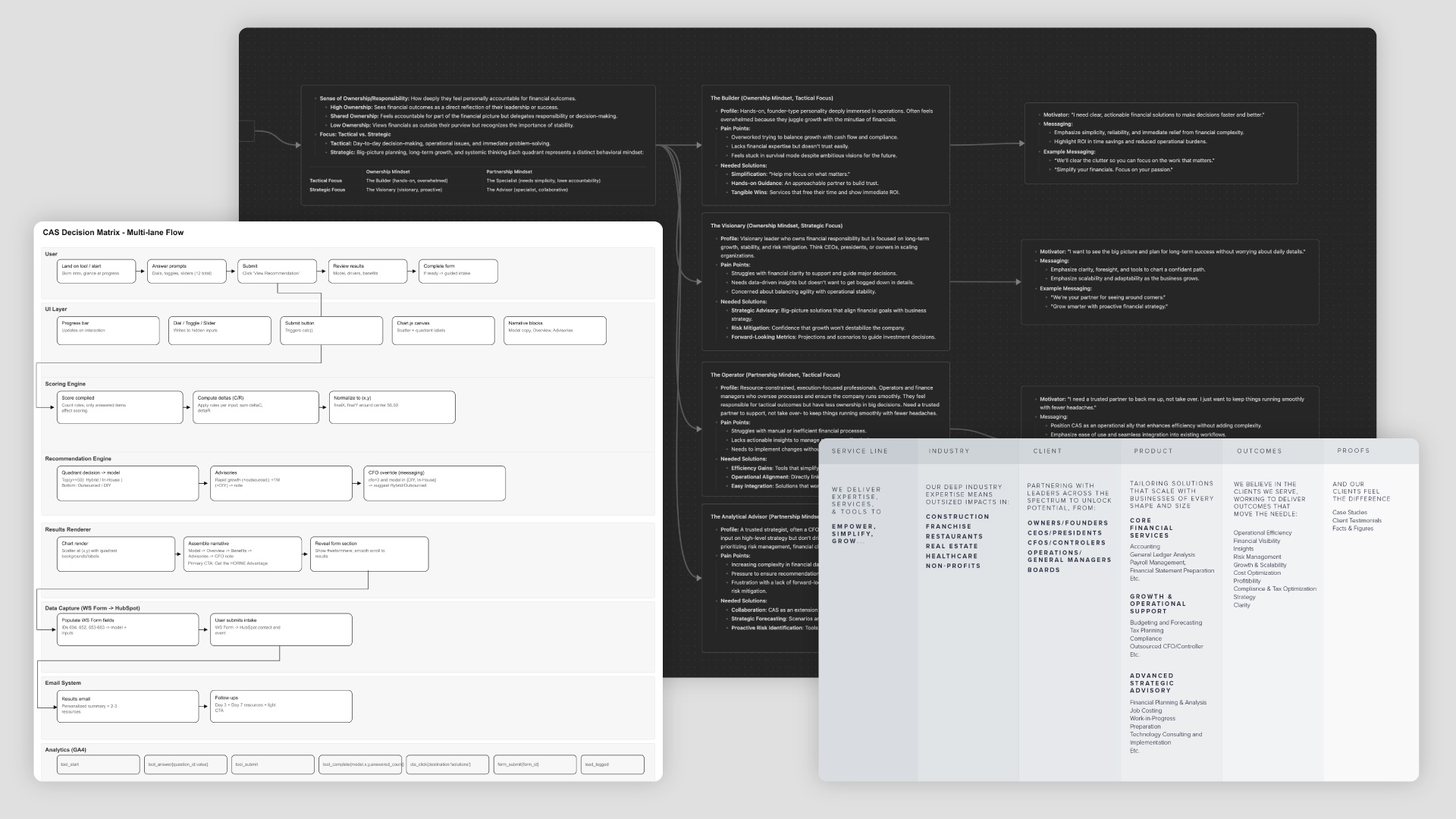
Task: Click the 'Reveal form section' node
Action: click(369, 554)
